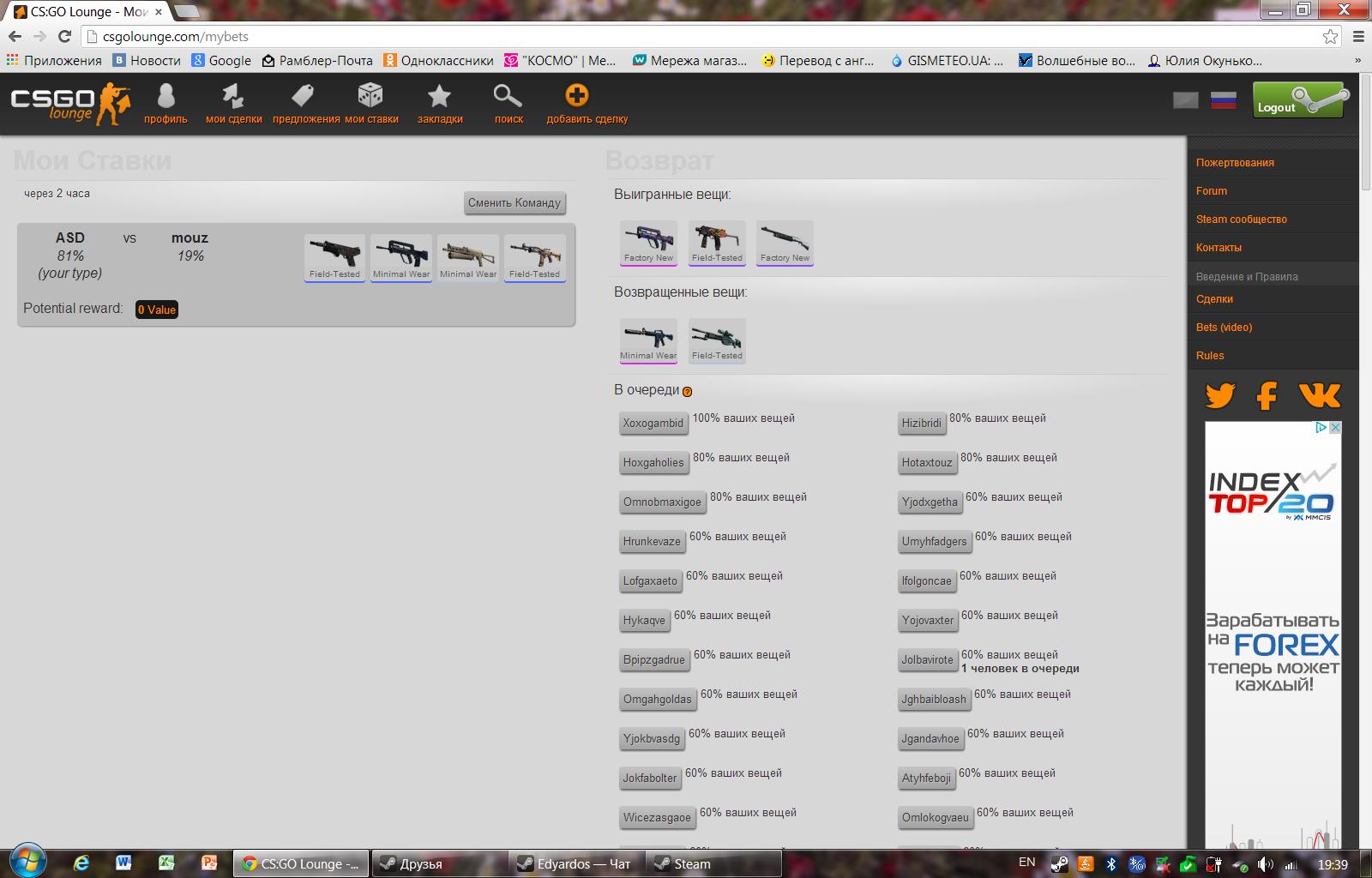Open a new browser tab
Viewport: 1372px width, 878px height.
pyautogui.click(x=187, y=12)
